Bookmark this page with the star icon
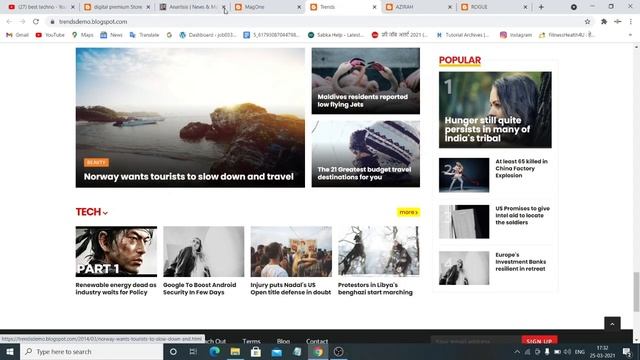 pos(587,22)
